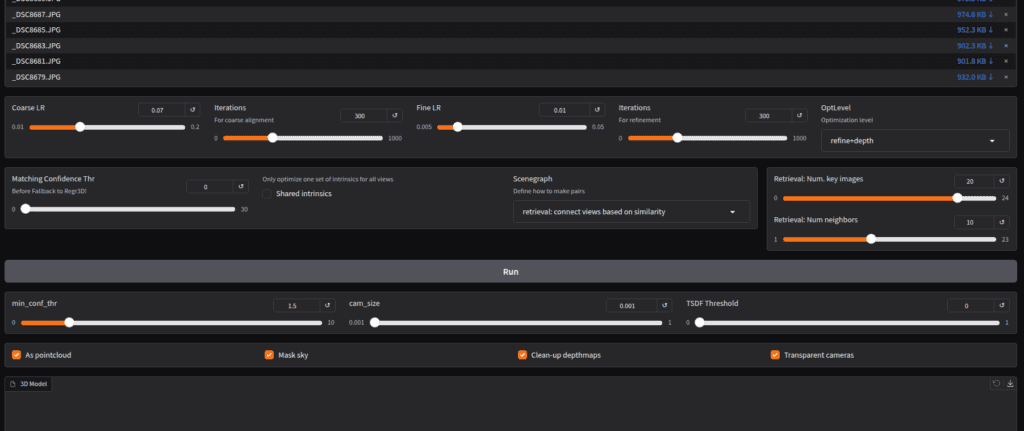Toggle the Mask sky checkbox
The image size is (1024, 431).
269,355
